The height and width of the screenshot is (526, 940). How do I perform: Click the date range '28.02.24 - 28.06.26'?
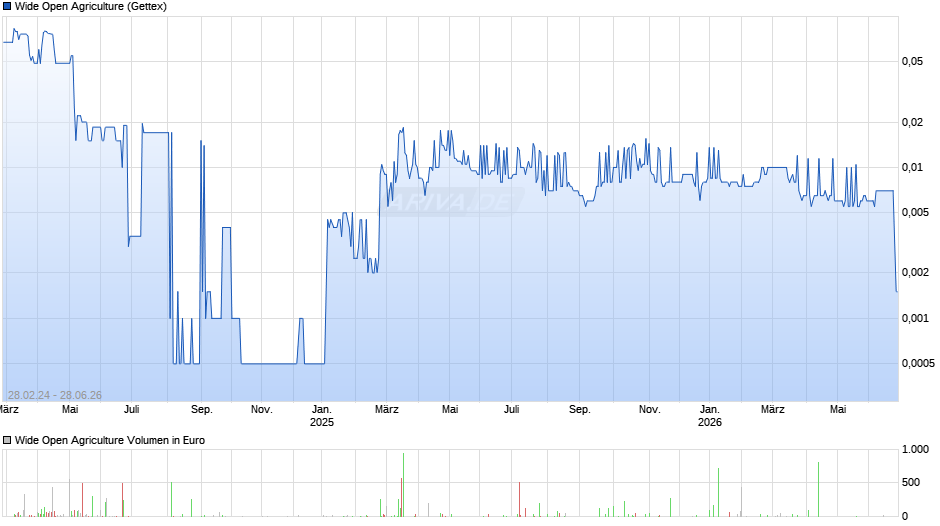point(55,395)
